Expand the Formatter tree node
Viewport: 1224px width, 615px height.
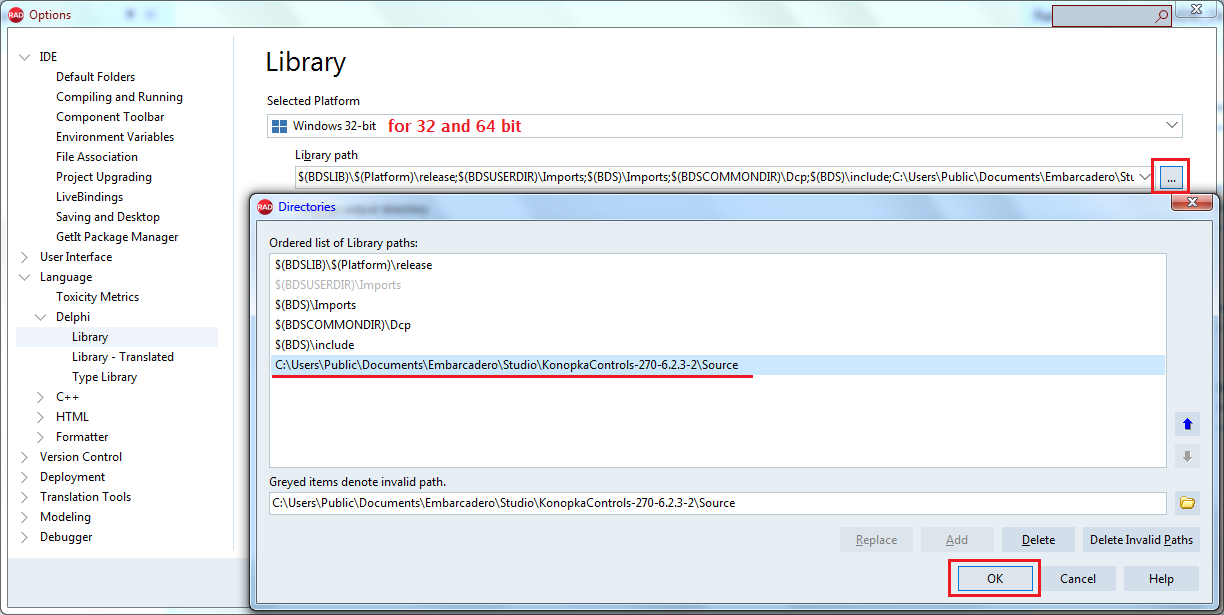coord(41,437)
